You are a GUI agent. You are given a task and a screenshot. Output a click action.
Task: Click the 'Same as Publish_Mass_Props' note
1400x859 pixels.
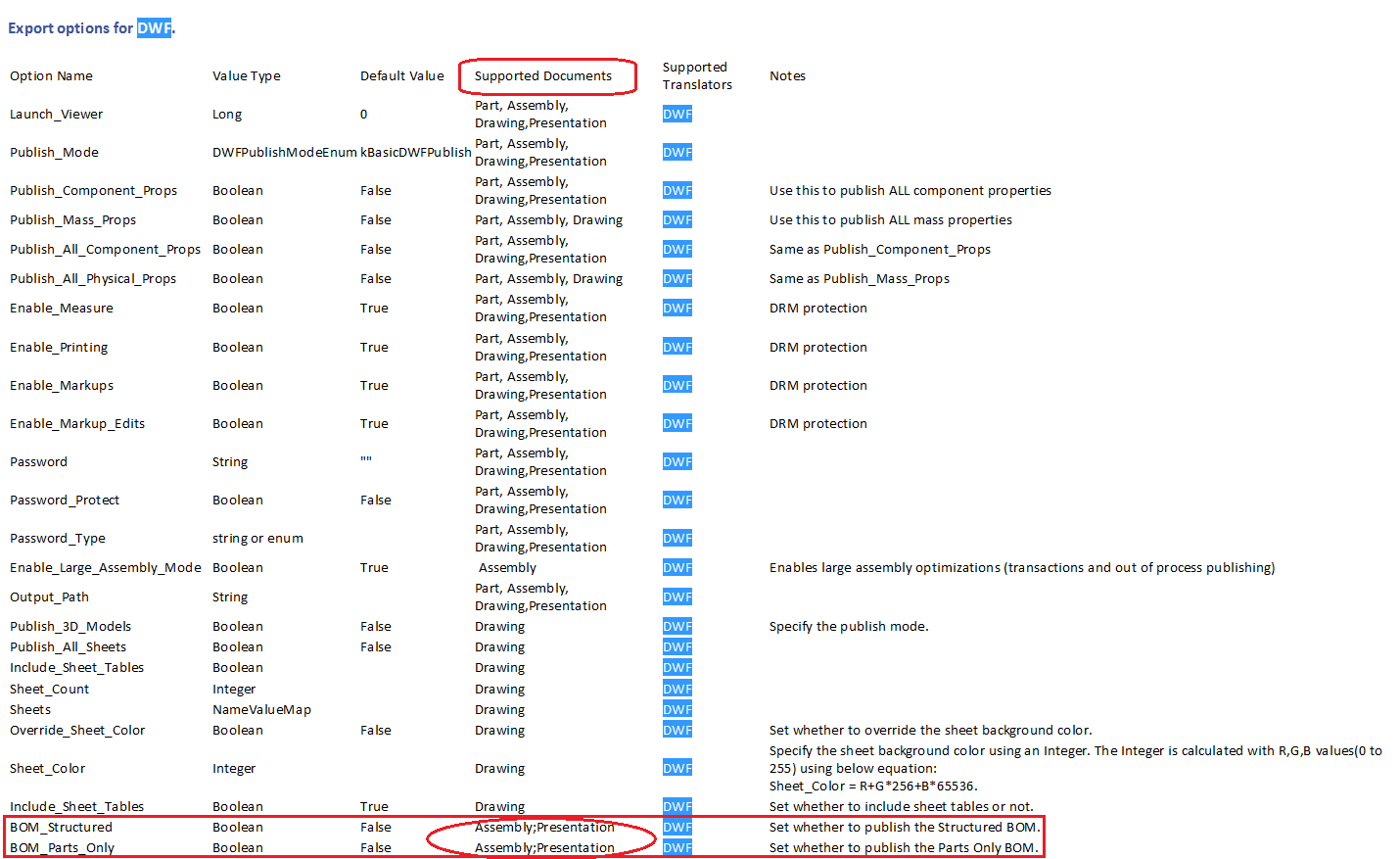859,279
